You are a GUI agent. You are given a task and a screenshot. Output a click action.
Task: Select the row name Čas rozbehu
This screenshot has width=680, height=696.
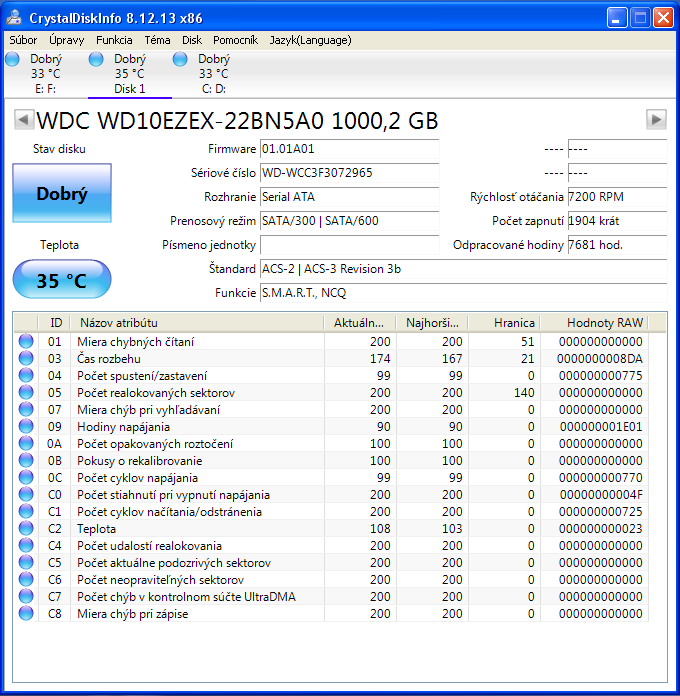[x=109, y=359]
